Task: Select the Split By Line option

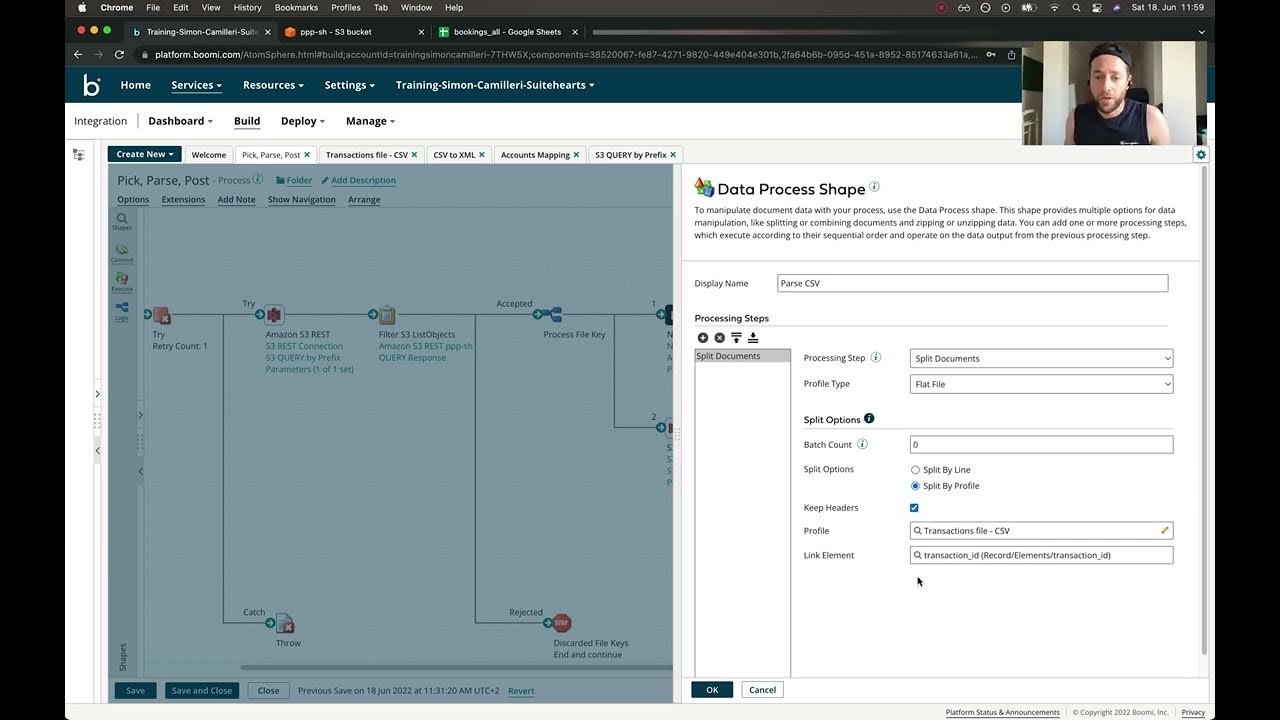Action: click(x=915, y=470)
